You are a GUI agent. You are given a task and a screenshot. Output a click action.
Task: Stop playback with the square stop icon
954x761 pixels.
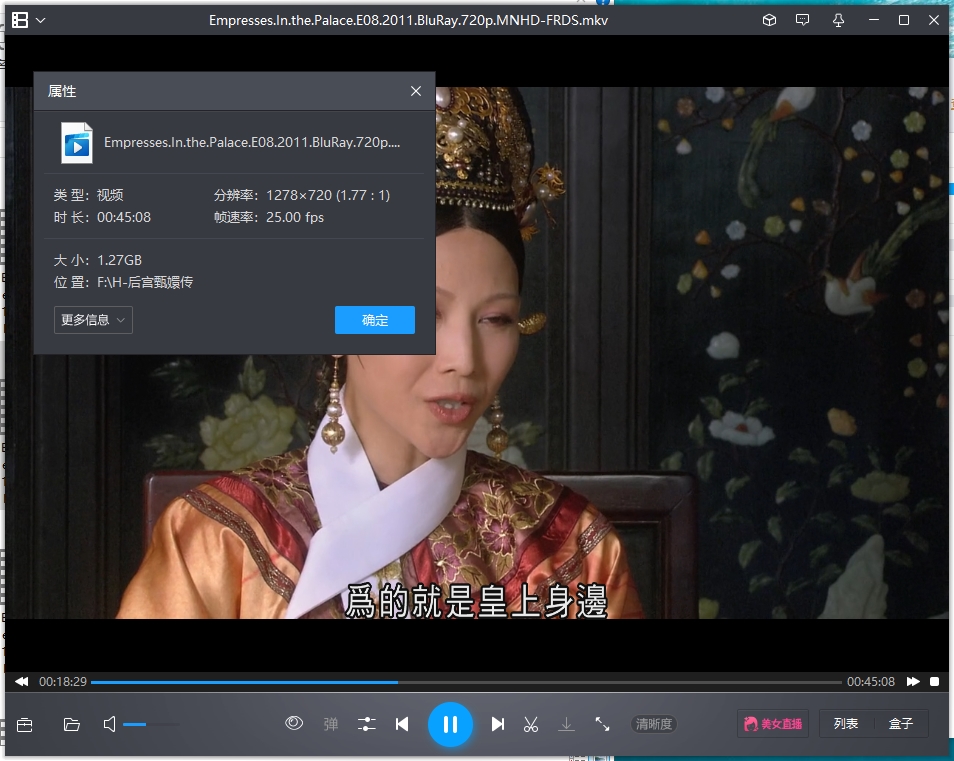(x=935, y=681)
